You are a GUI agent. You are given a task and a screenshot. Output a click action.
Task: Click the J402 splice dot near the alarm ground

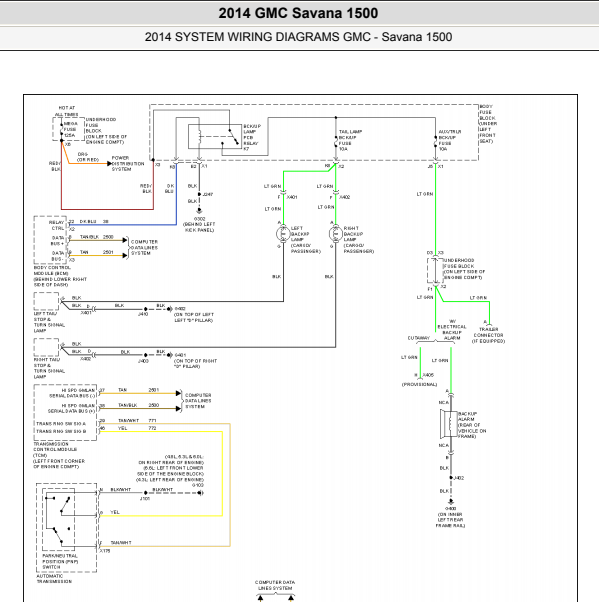[451, 478]
